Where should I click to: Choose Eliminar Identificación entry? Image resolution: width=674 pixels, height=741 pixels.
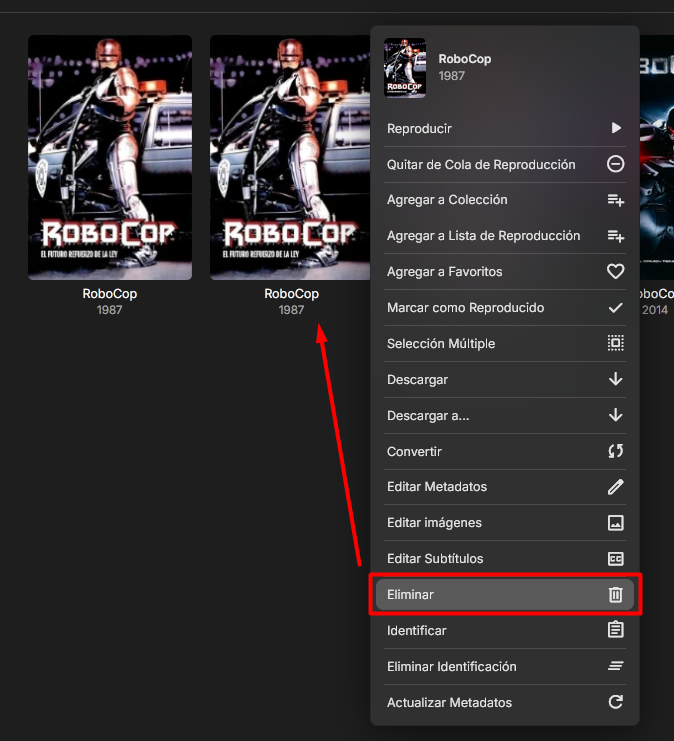505,666
